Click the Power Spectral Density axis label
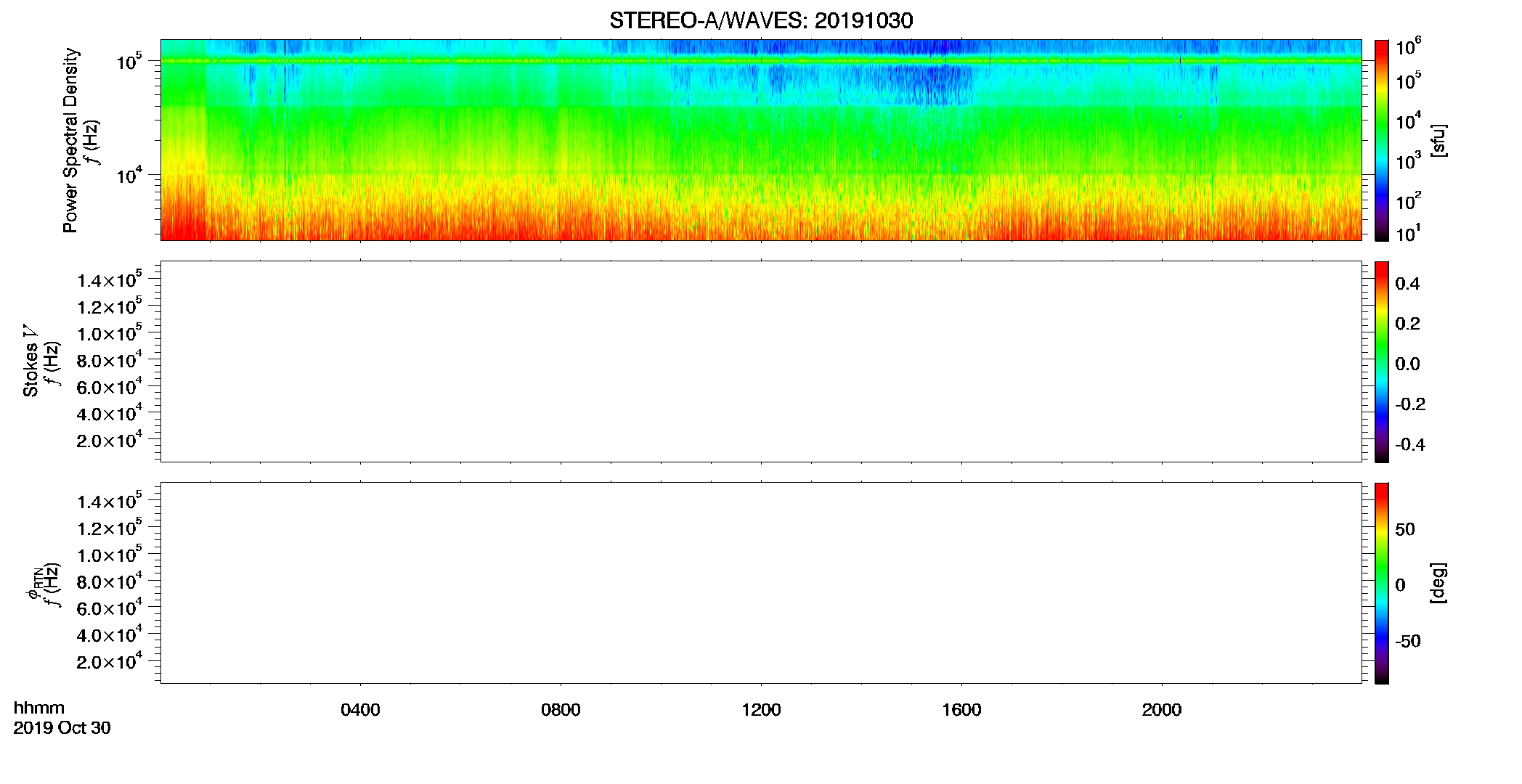Image resolution: width=1522 pixels, height=784 pixels. (x=70, y=140)
